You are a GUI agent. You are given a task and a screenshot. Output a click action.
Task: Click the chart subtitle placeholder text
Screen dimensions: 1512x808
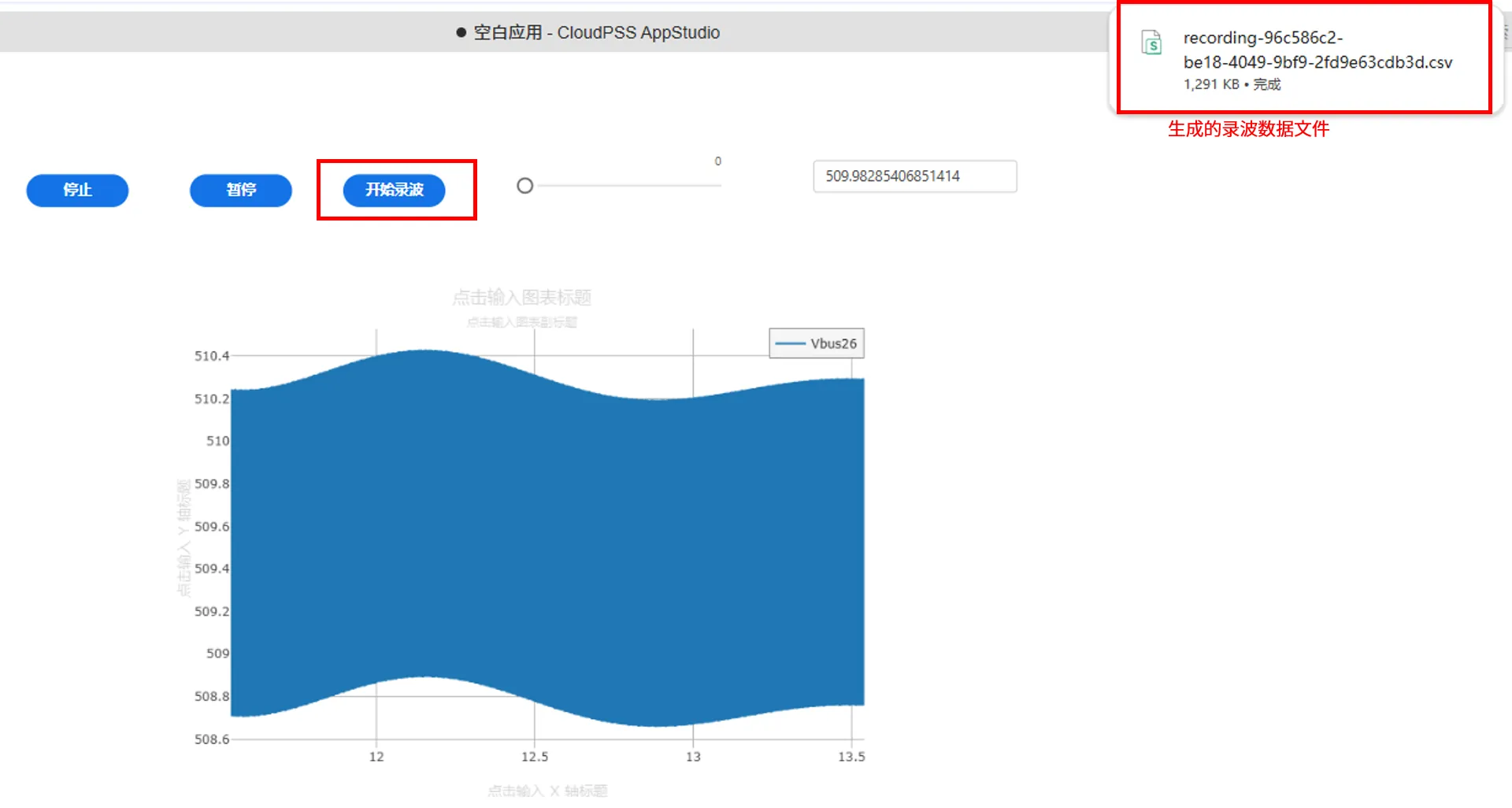(x=521, y=322)
